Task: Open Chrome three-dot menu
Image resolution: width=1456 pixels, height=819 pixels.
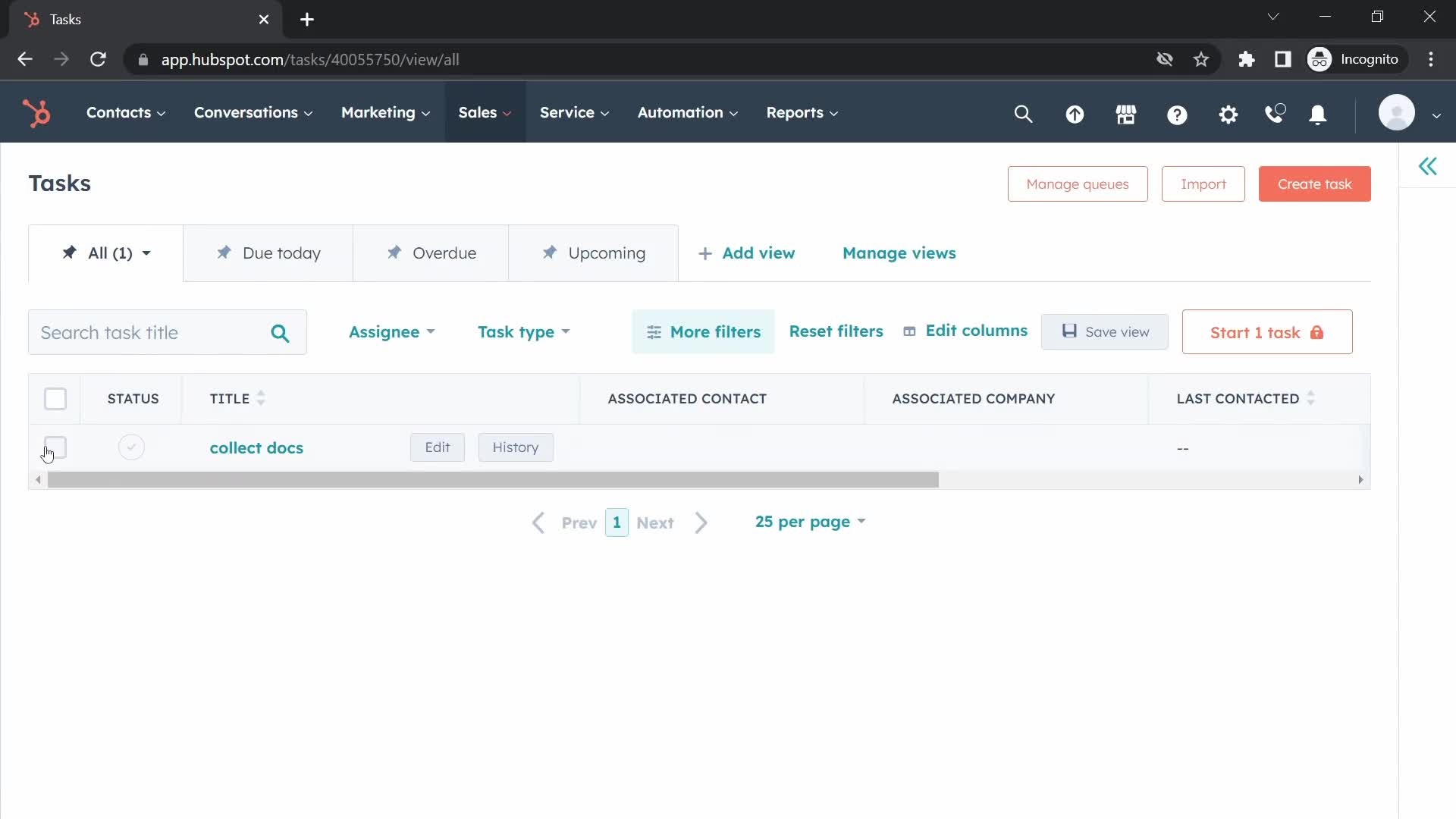Action: click(x=1431, y=59)
